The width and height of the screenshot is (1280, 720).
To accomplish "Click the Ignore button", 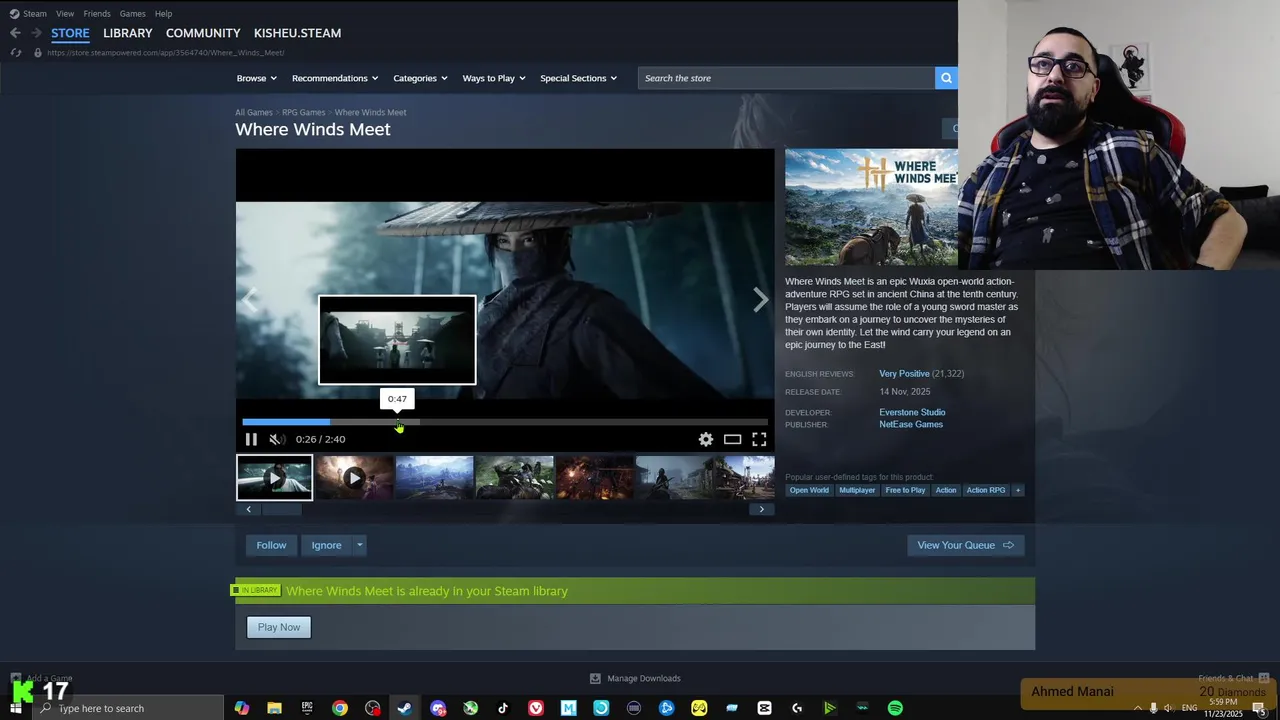I will 326,545.
